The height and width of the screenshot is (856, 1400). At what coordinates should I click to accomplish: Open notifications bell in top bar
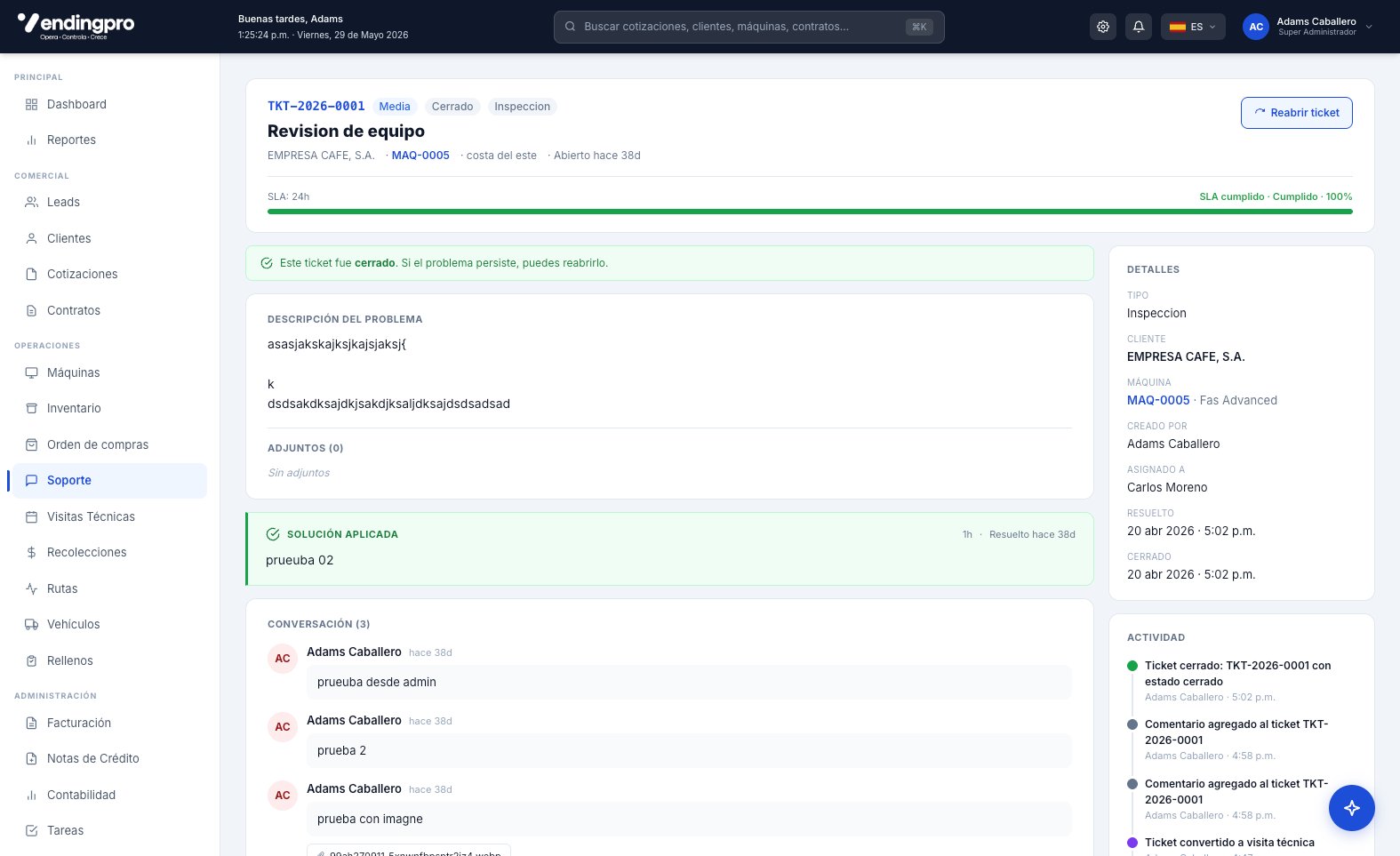(1139, 27)
